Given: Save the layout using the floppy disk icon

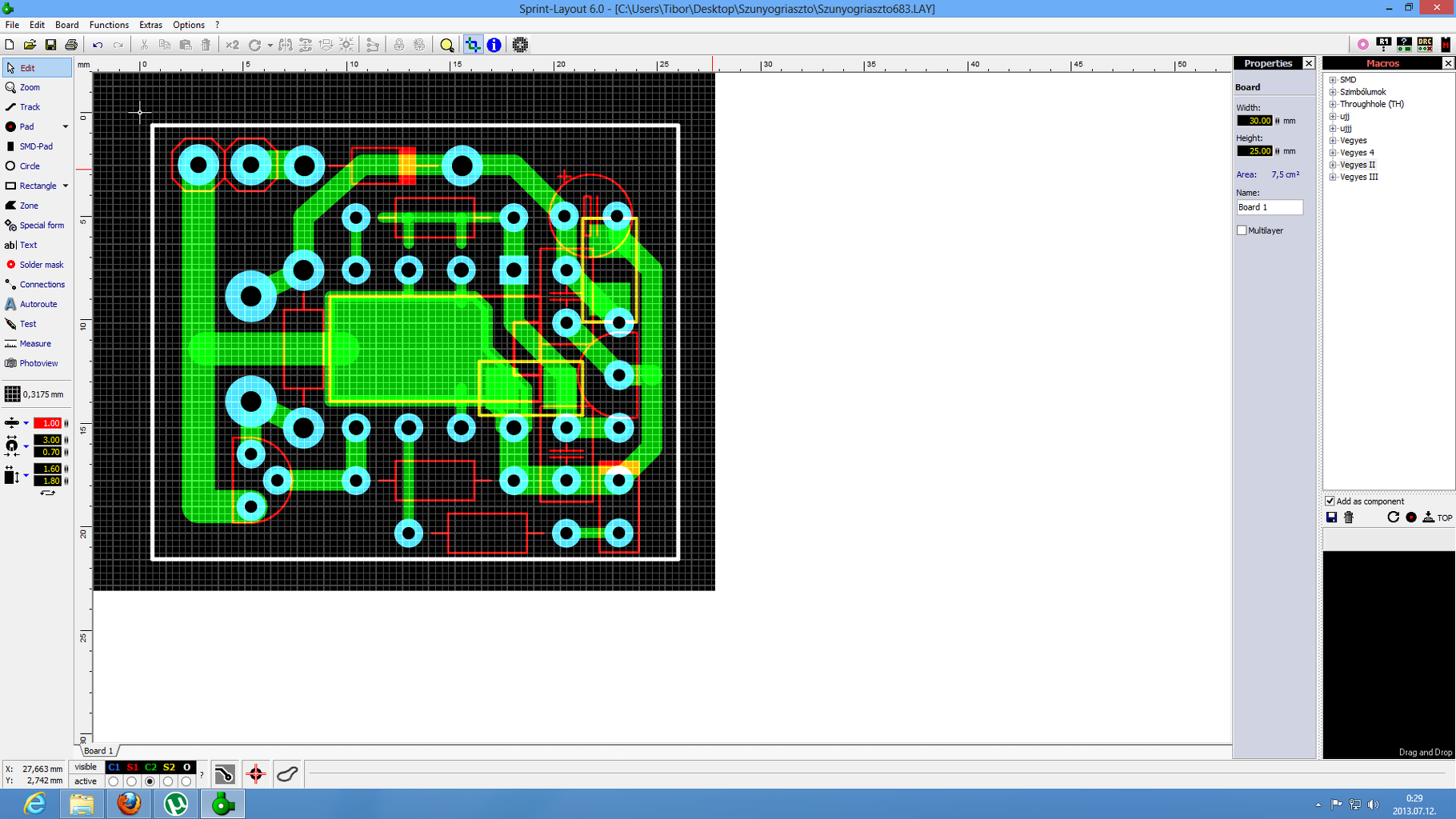Looking at the screenshot, I should pyautogui.click(x=50, y=45).
